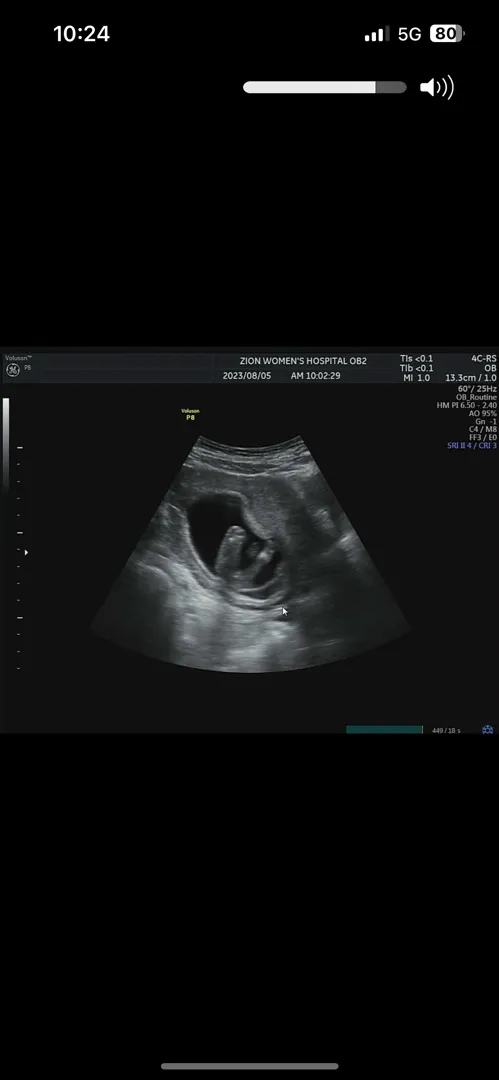Viewport: 499px width, 1080px height.
Task: Tap the 4C-RS probe label
Action: coord(483,359)
